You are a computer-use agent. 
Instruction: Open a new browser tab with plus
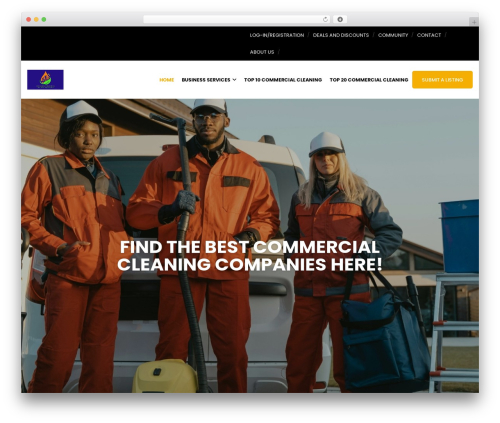[474, 22]
